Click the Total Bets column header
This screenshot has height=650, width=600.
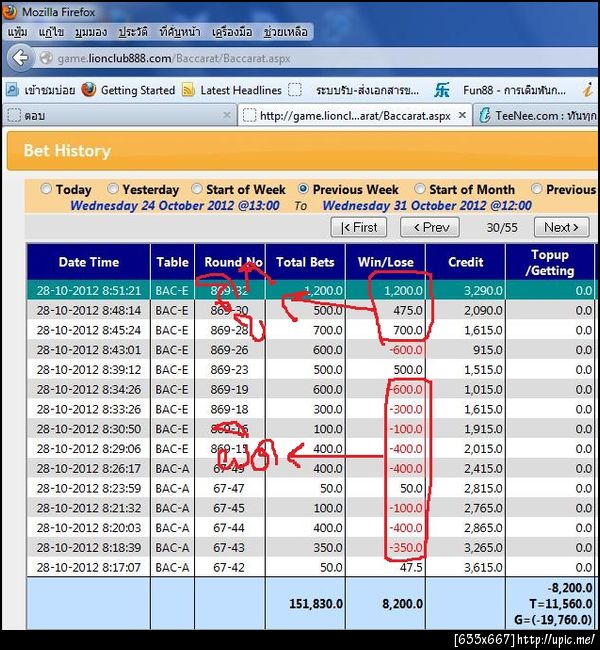[x=305, y=262]
